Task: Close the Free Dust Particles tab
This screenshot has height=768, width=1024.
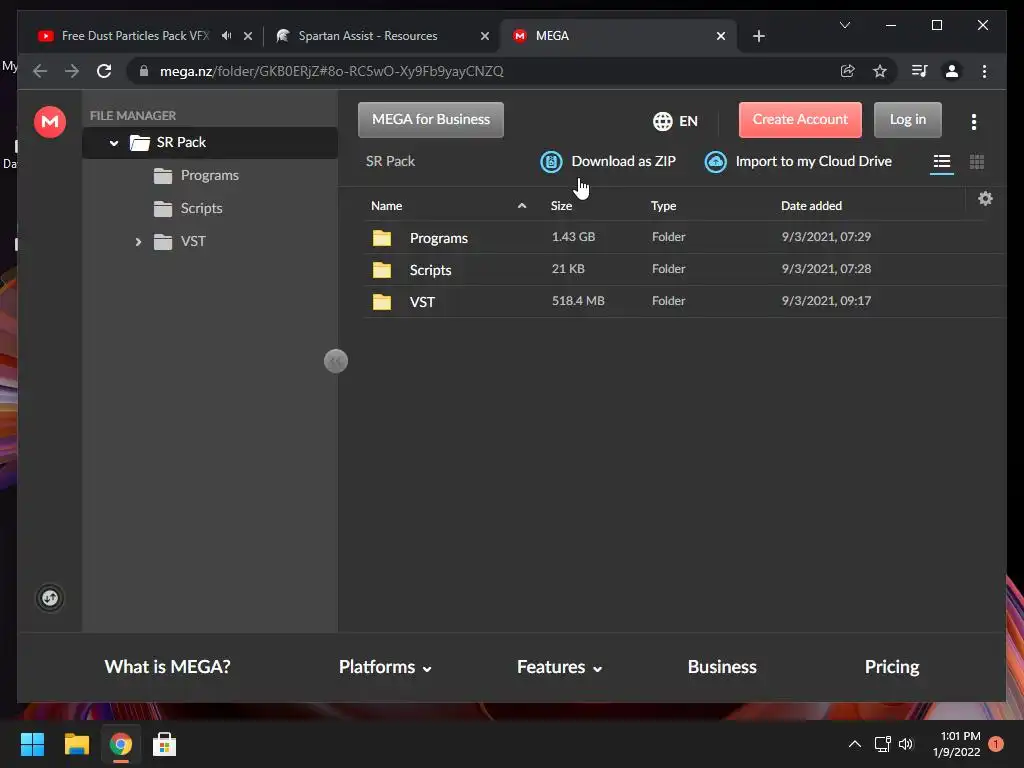Action: coord(248,36)
